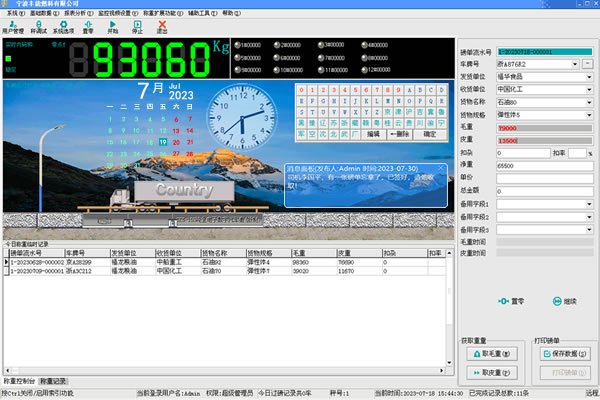Switch to the 称重记录 tab
600x400 pixels.
(x=54, y=381)
